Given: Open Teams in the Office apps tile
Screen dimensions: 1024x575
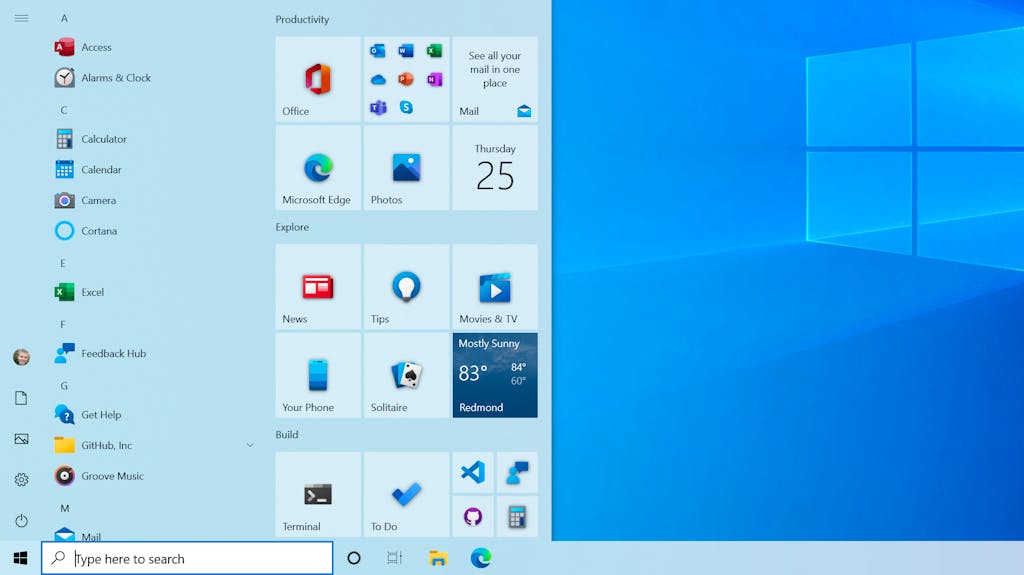Looking at the screenshot, I should click(377, 108).
